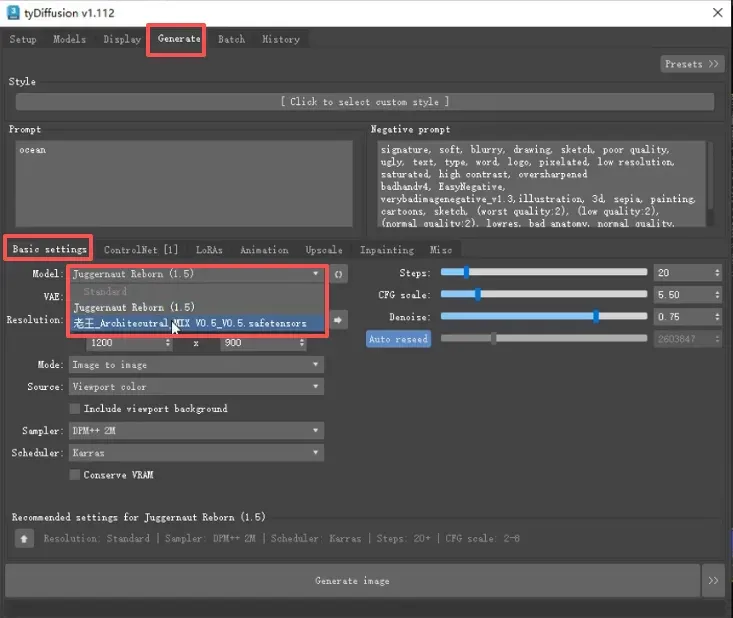Switch to the Display tab

click(x=122, y=39)
